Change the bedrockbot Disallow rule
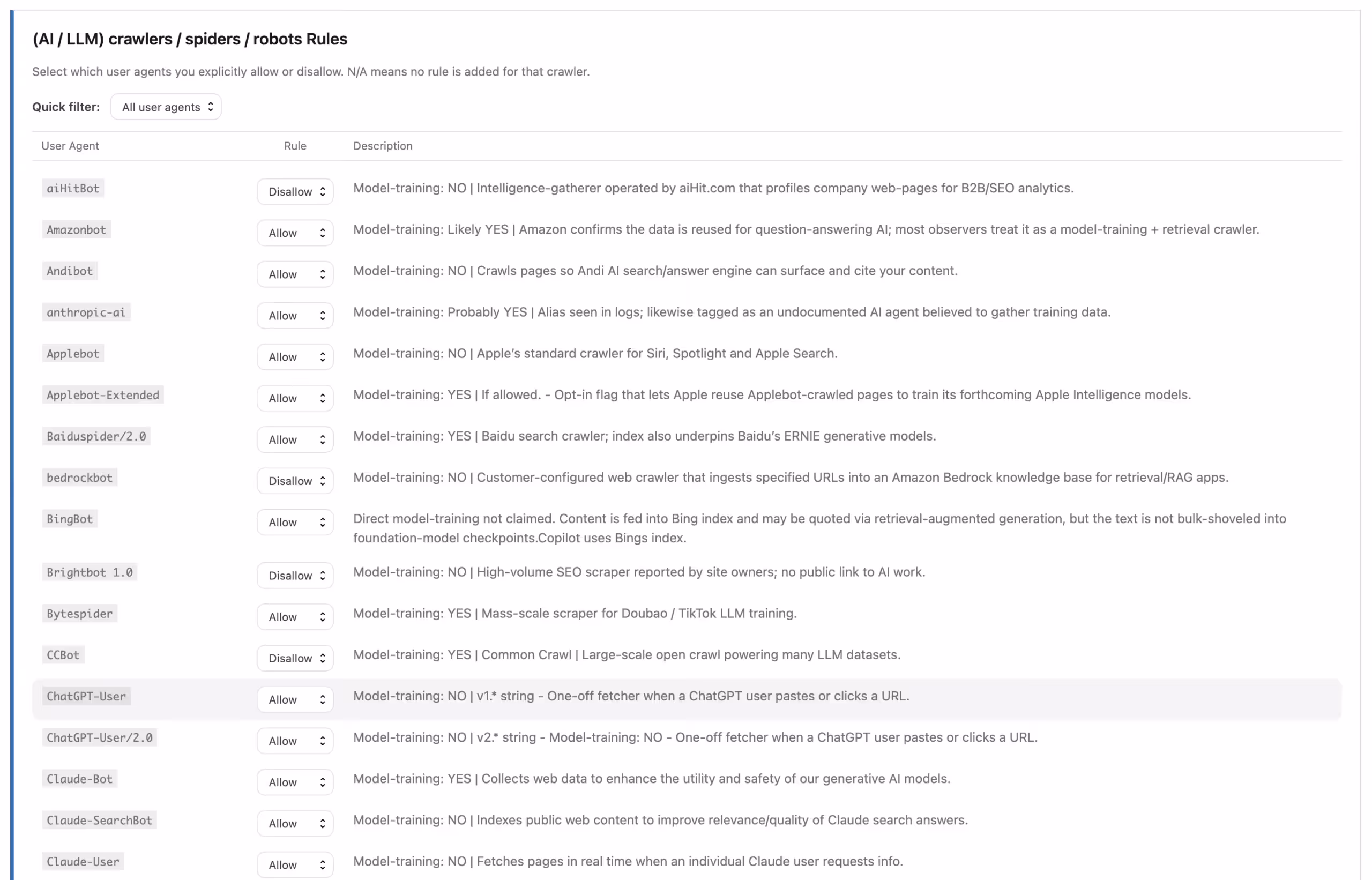 tap(295, 481)
